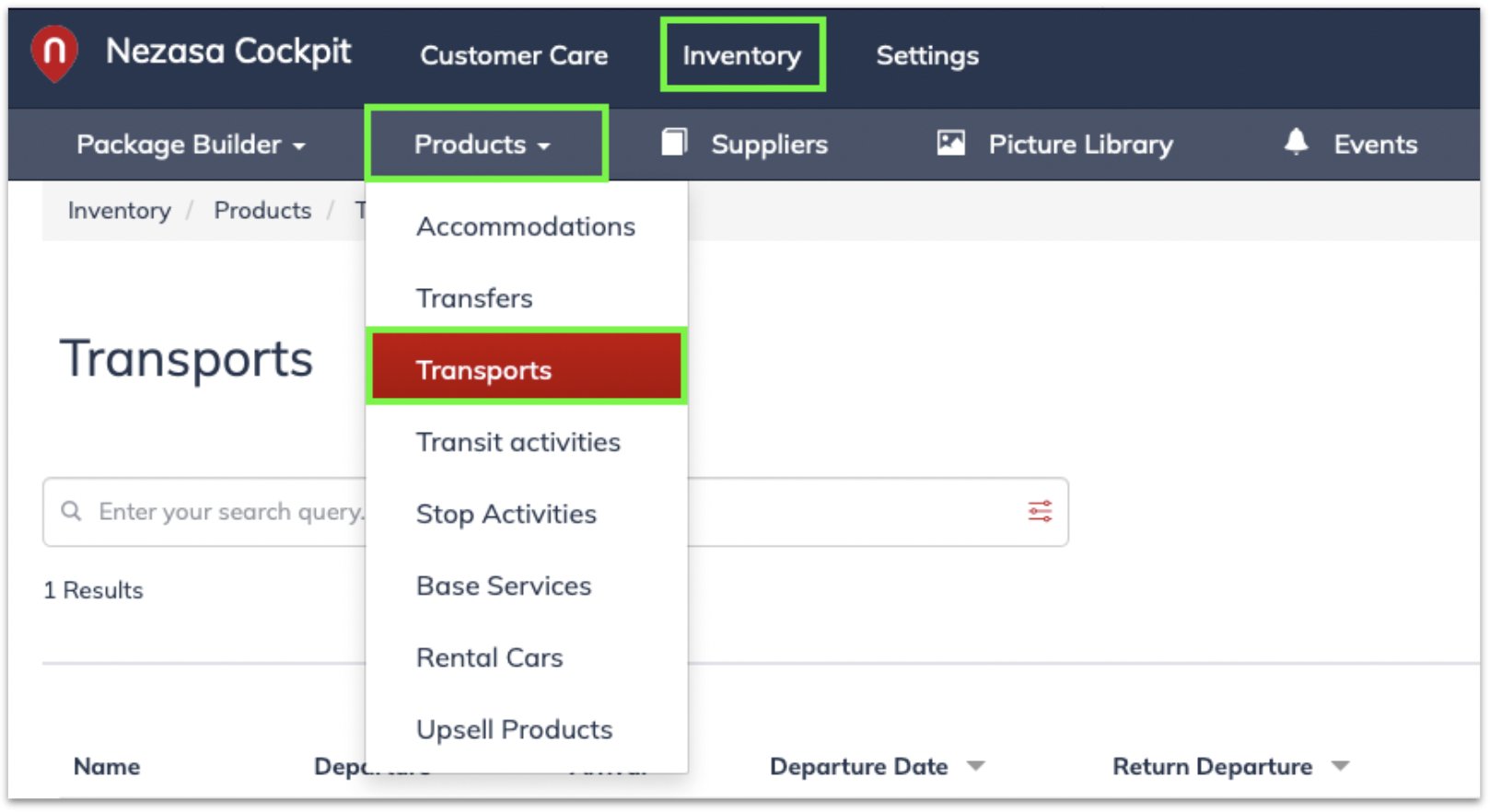
Task: Sort by Departure Date arrow
Action: (x=976, y=766)
